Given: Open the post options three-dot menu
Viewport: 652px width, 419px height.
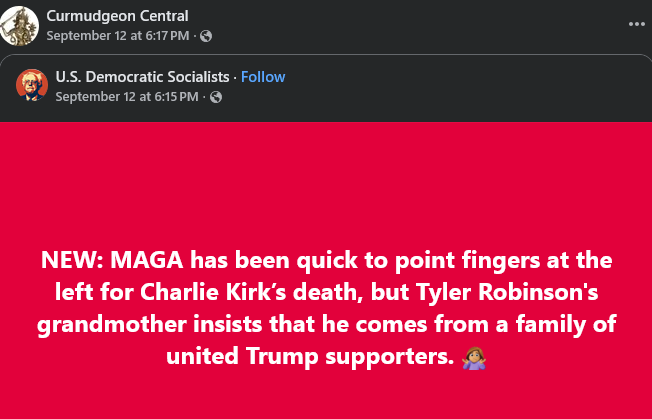Looking at the screenshot, I should pyautogui.click(x=637, y=24).
